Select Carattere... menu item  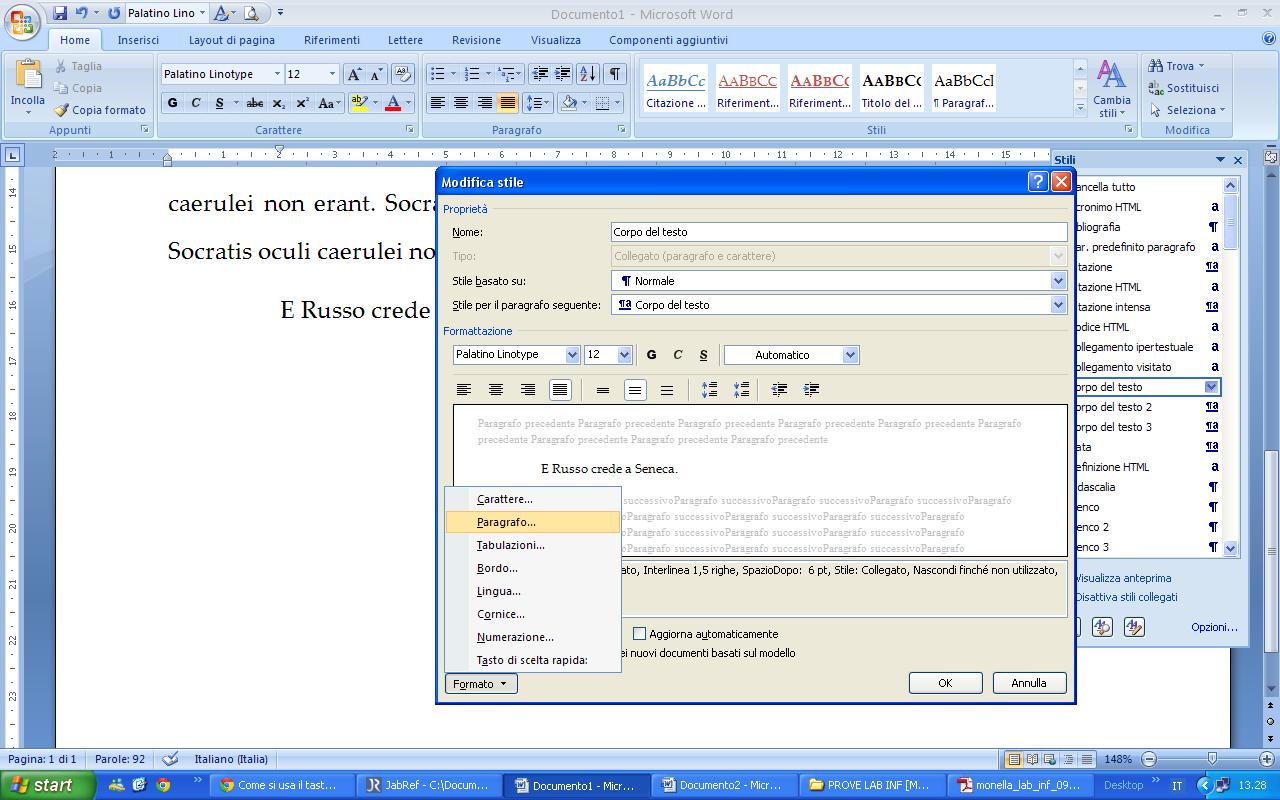pos(533,499)
